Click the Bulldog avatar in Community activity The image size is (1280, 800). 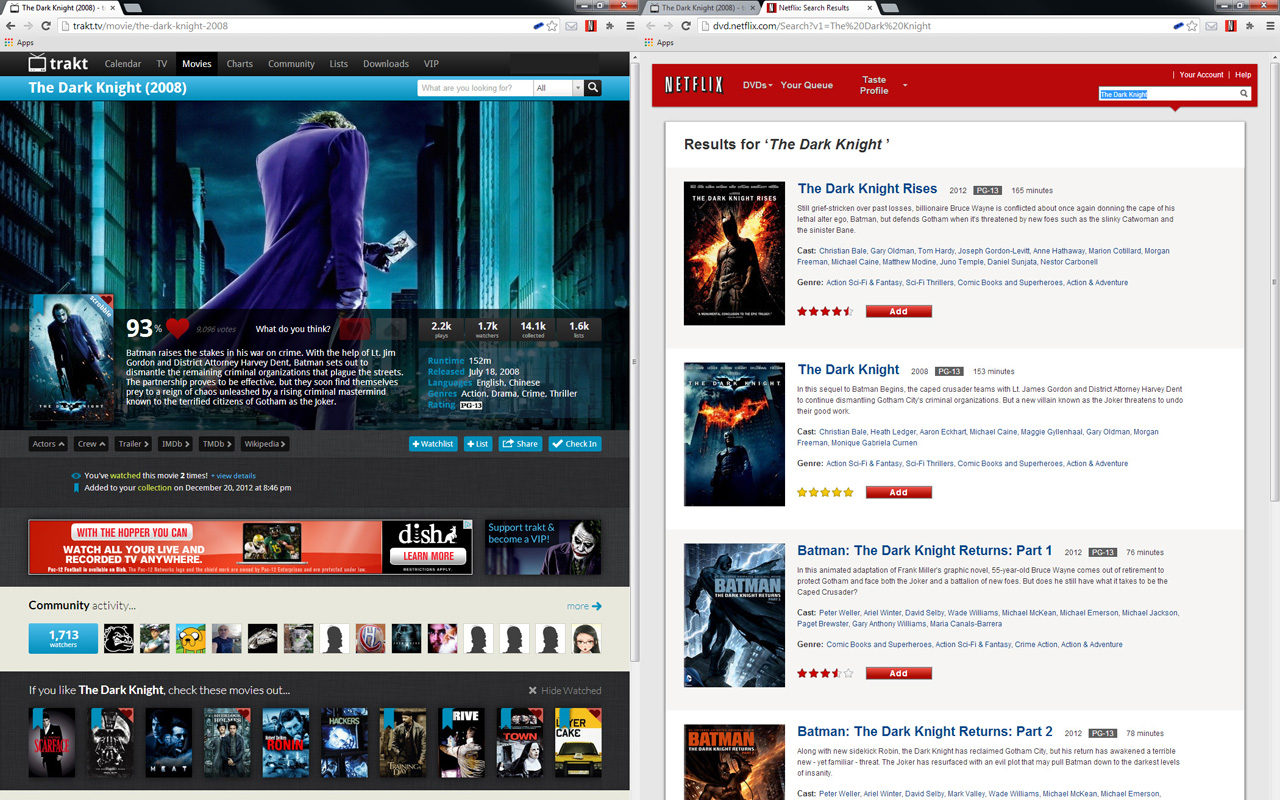pyautogui.click(x=118, y=638)
